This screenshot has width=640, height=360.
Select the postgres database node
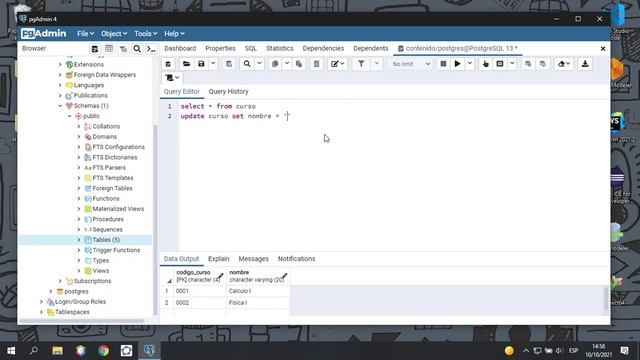click(76, 291)
